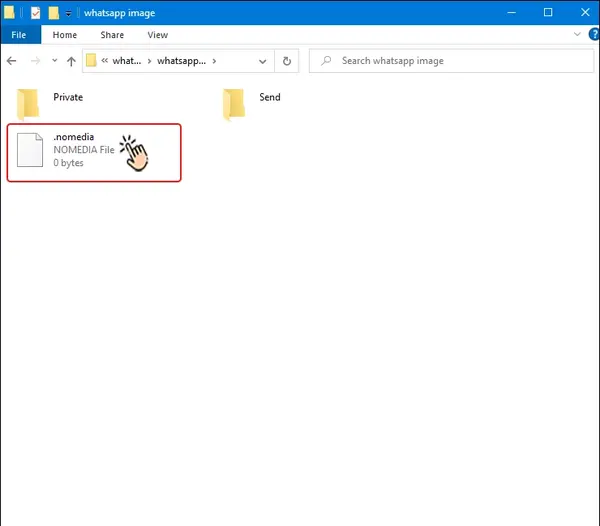Open the Share ribbon tab
The width and height of the screenshot is (600, 526).
(112, 35)
